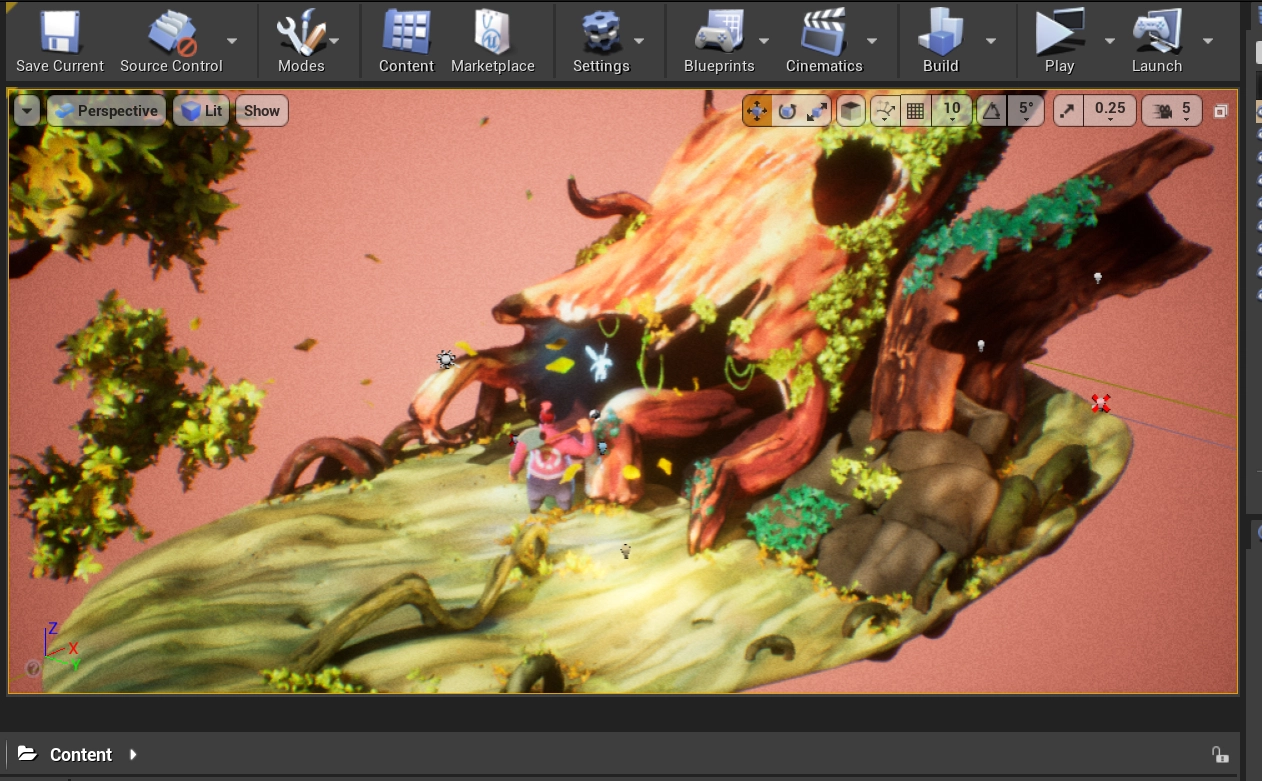Viewport: 1262px width, 781px height.
Task: Toggle grid snapping in viewport
Action: 915,111
